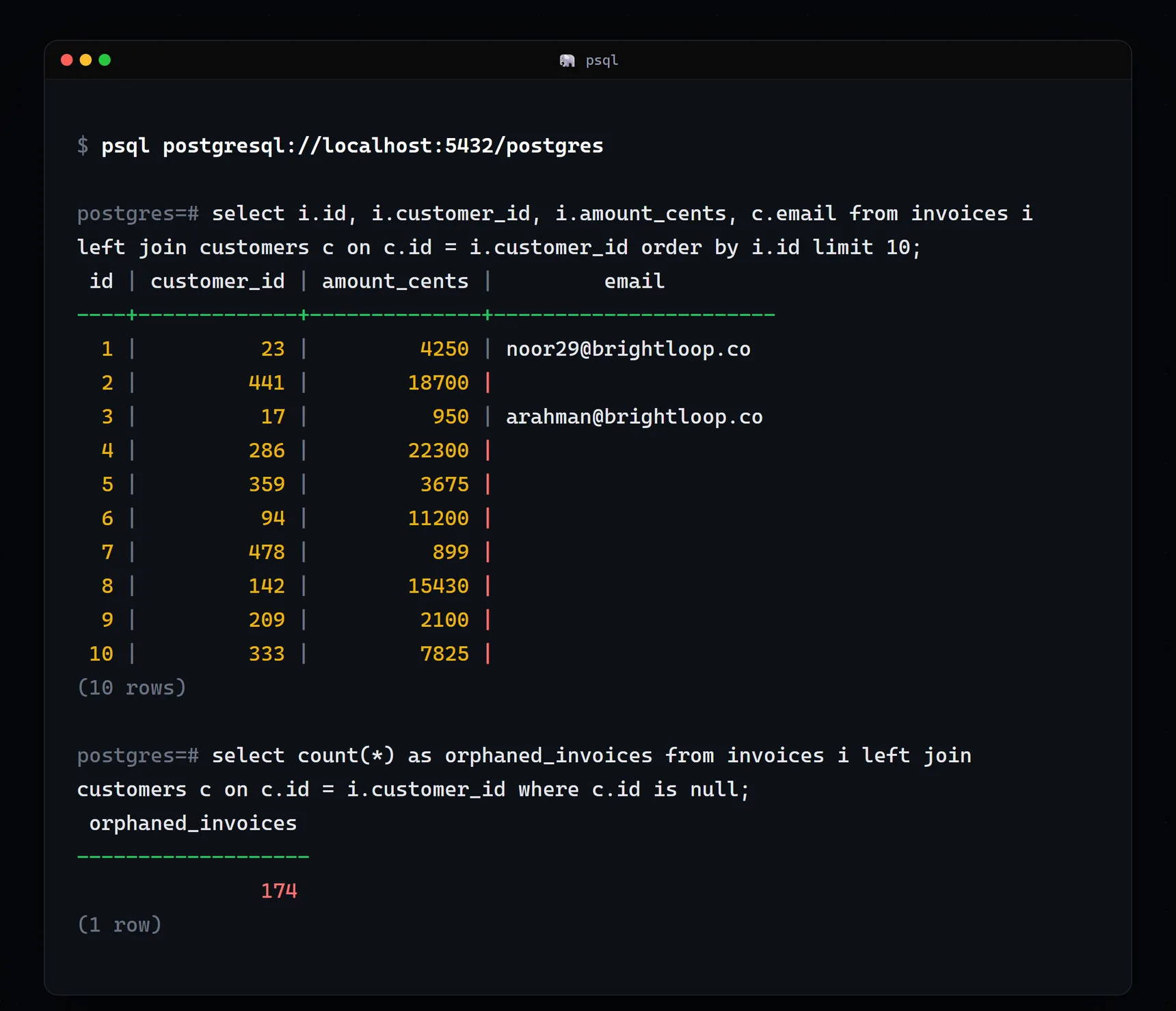Image resolution: width=1176 pixels, height=1011 pixels.
Task: Click customer_id value 209
Action: [x=267, y=619]
